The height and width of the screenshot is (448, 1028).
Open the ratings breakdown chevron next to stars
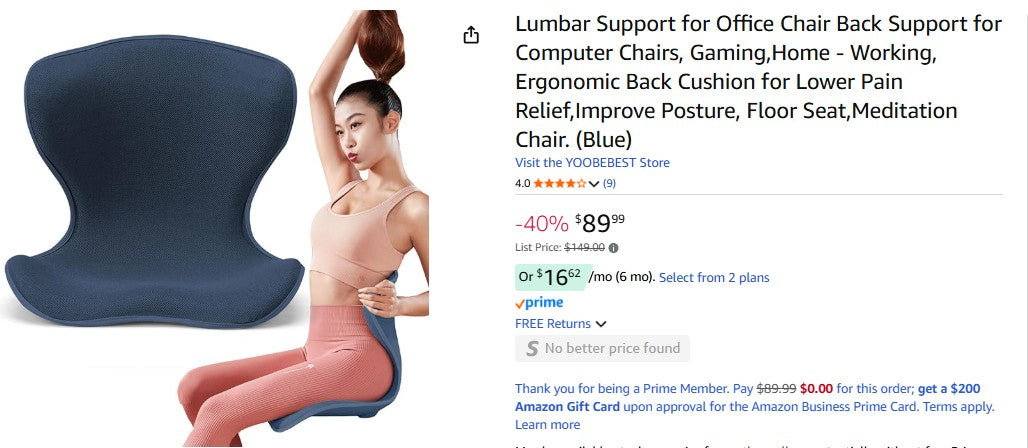coord(594,184)
